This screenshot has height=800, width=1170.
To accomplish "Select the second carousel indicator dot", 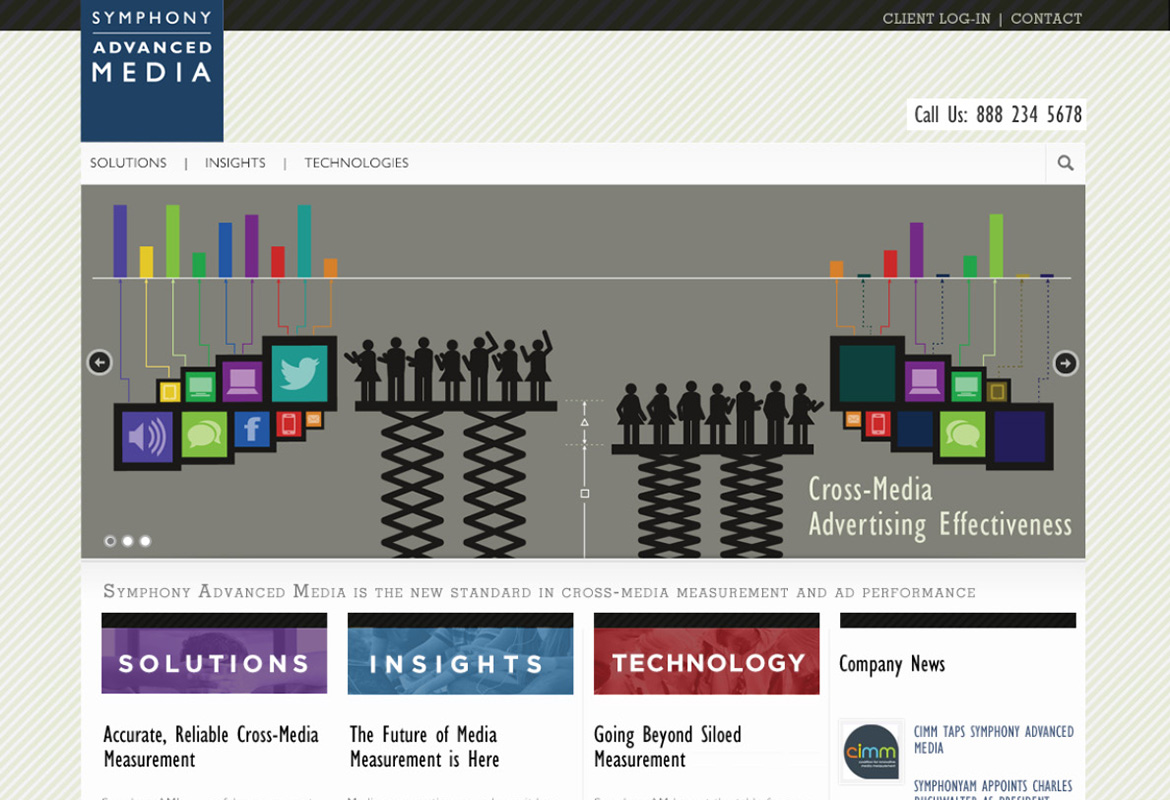I will 128,541.
